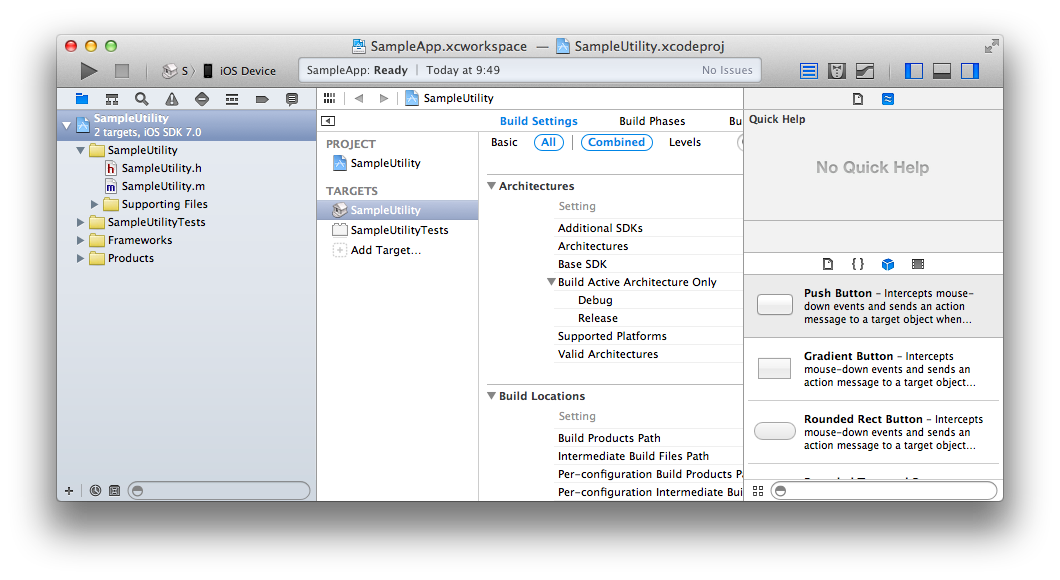Open the Media library
The image size is (1060, 580).
click(917, 264)
